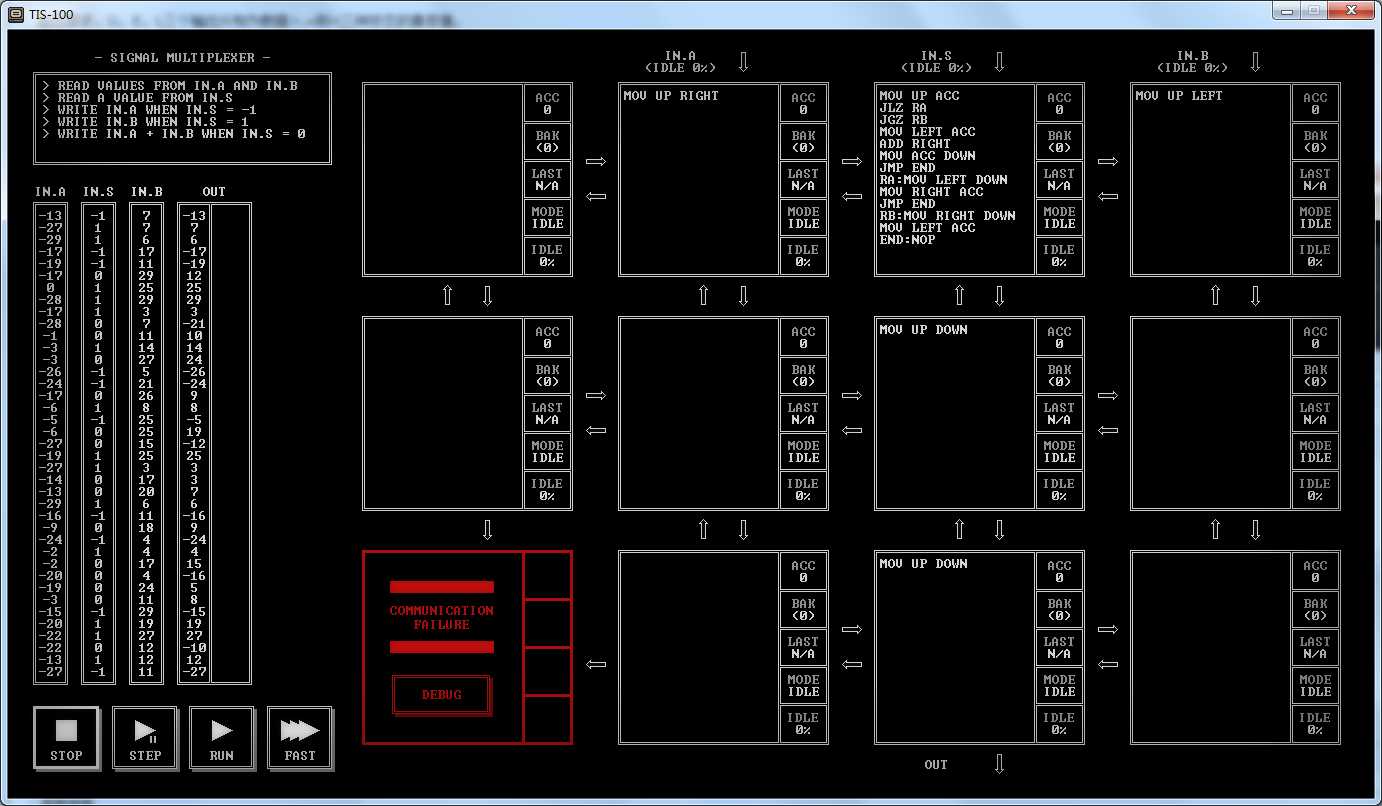
Task: Click IN.S (IDLE 0%) input port label
Action: [x=936, y=62]
